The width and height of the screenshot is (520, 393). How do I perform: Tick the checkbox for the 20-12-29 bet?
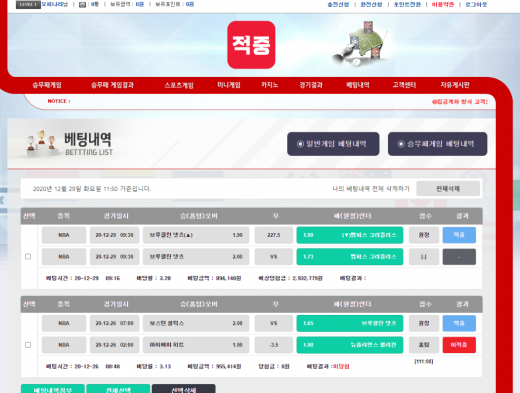coord(28,256)
